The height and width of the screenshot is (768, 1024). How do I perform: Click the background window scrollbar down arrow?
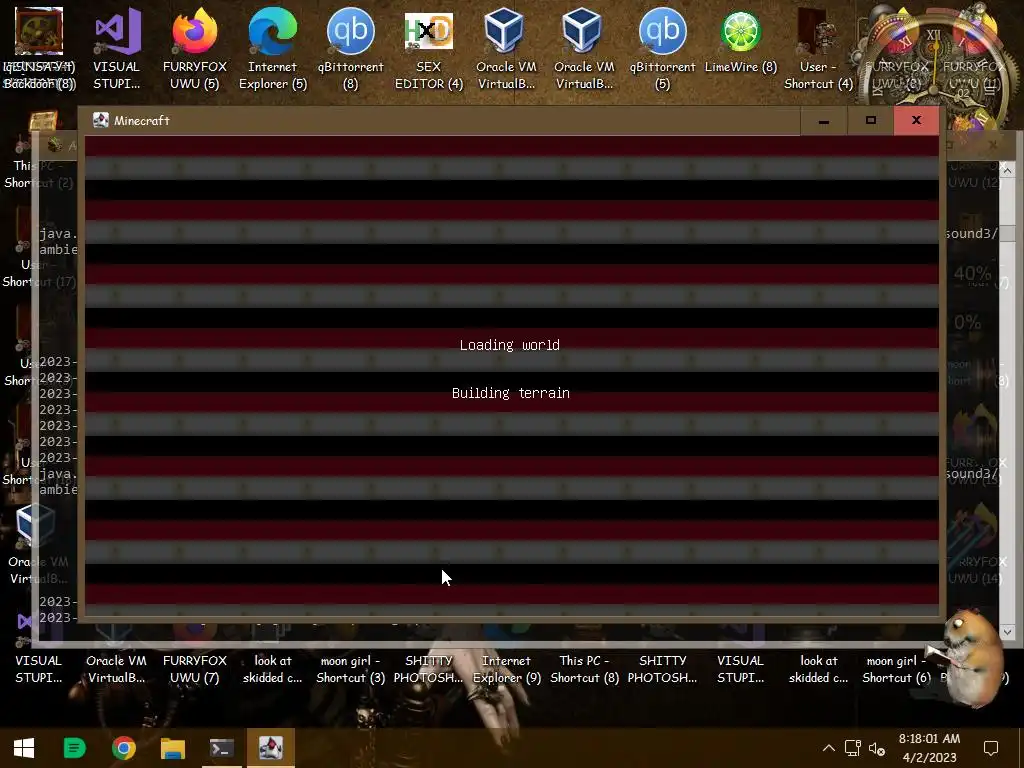pyautogui.click(x=1007, y=632)
